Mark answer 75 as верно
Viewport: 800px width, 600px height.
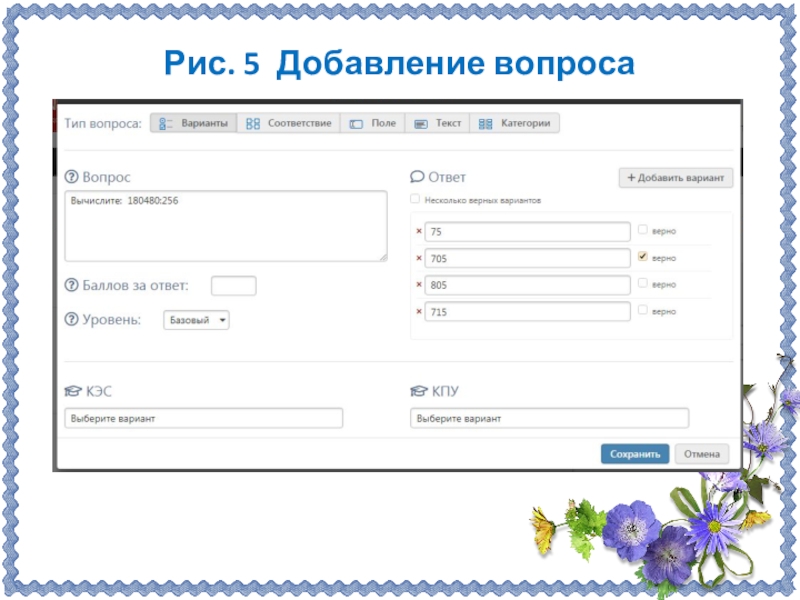click(642, 230)
